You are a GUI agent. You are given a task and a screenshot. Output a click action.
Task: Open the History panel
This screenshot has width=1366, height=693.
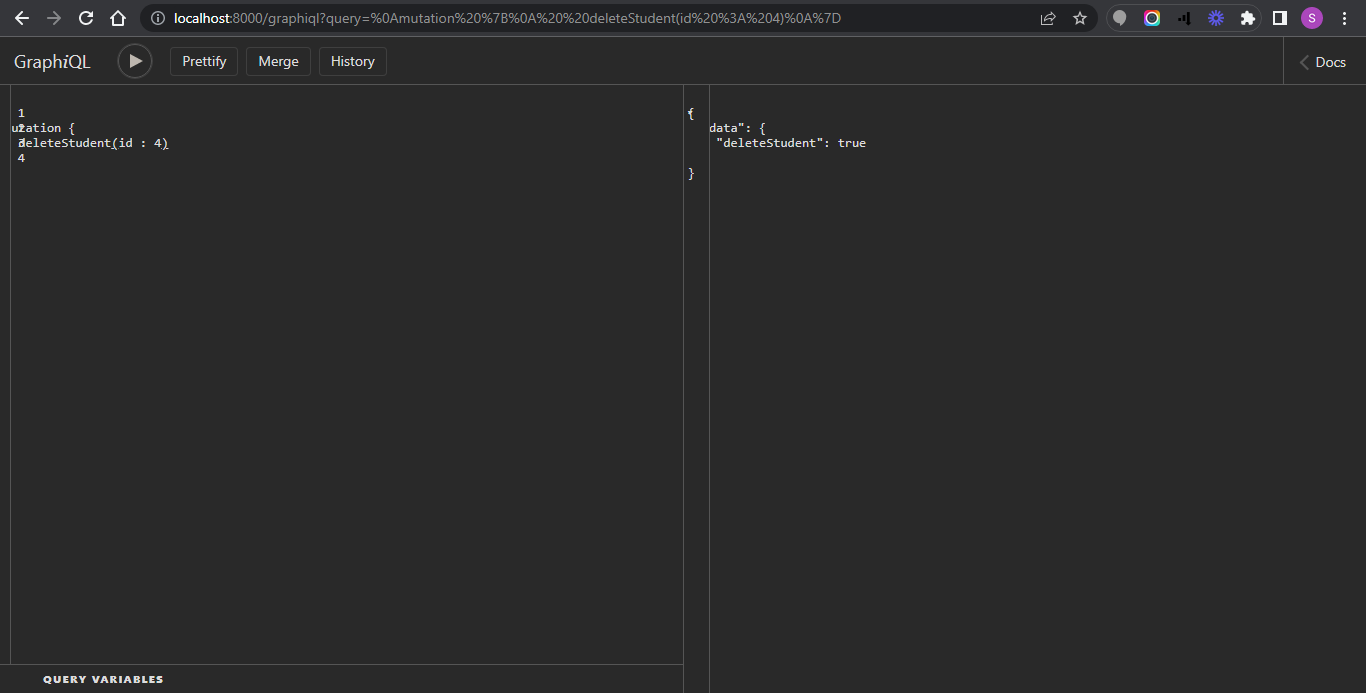pyautogui.click(x=352, y=61)
